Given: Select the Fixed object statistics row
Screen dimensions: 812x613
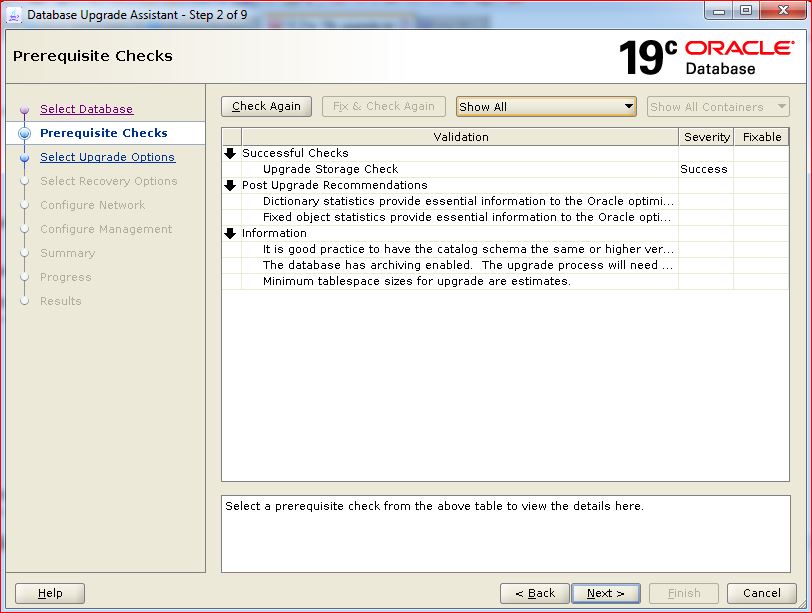Looking at the screenshot, I should (467, 217).
